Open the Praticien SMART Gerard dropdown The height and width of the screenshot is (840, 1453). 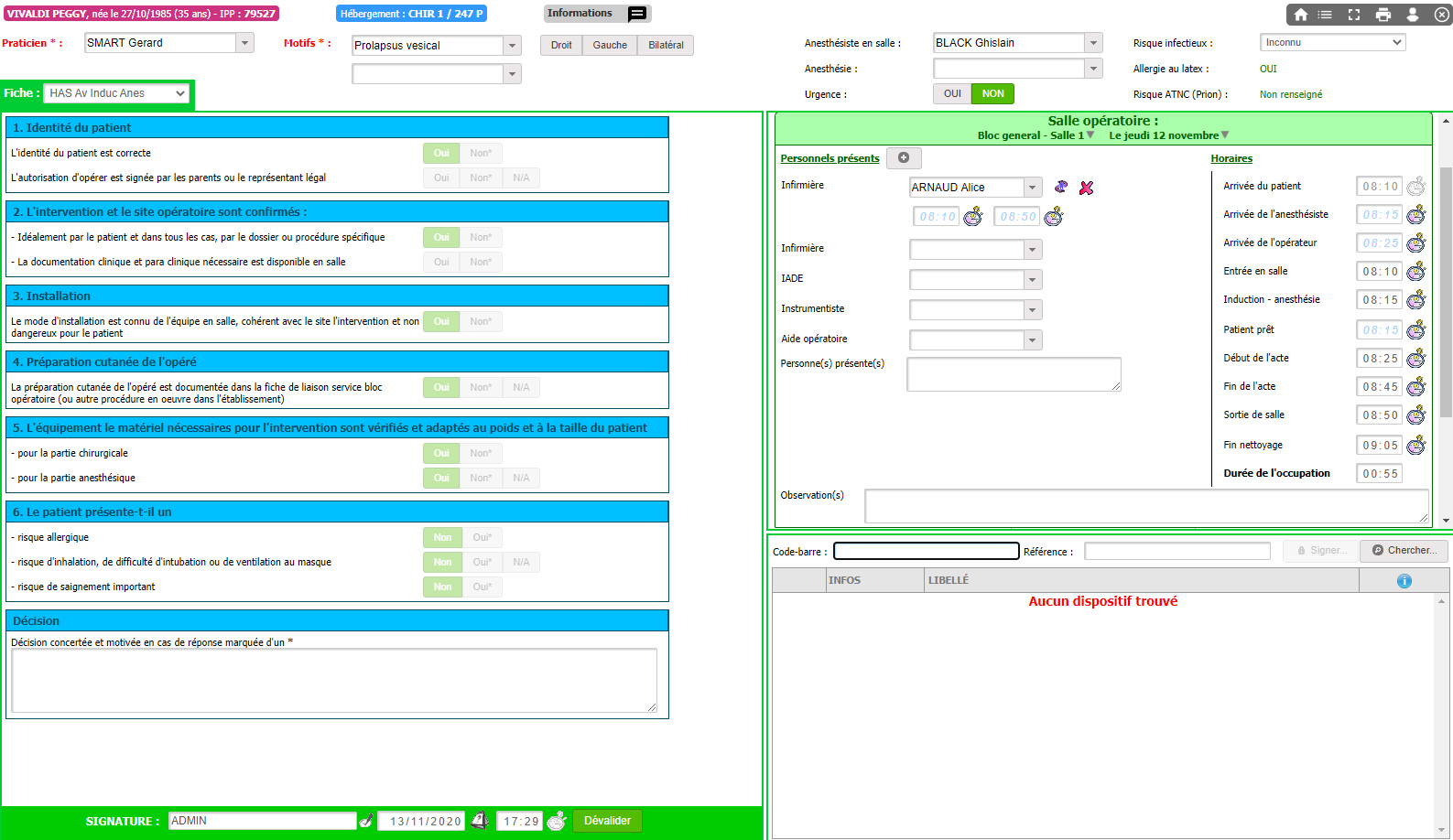244,43
